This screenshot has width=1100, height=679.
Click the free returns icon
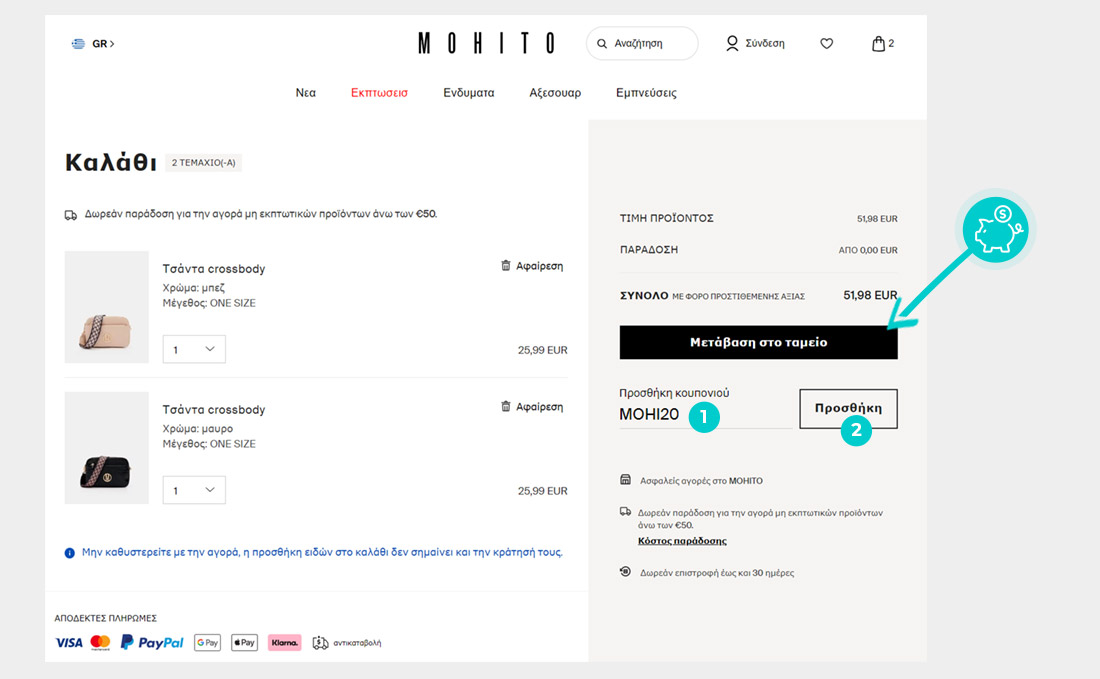(x=625, y=572)
